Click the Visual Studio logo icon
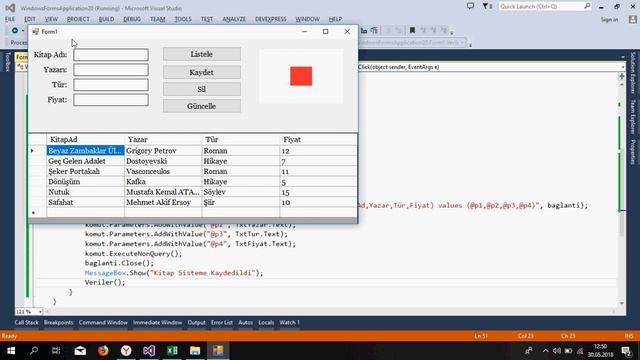 coord(10,8)
